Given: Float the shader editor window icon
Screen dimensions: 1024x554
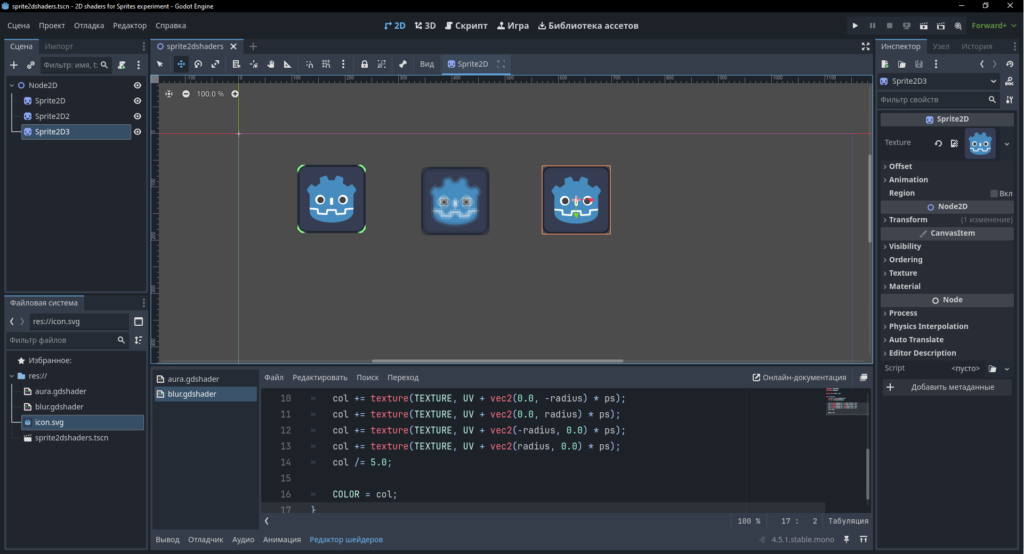Looking at the screenshot, I should [x=863, y=378].
